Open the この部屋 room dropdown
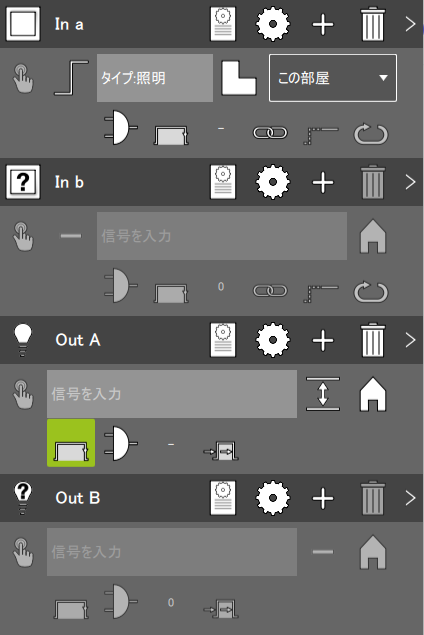Screen dimensions: 424x635 coord(333,78)
